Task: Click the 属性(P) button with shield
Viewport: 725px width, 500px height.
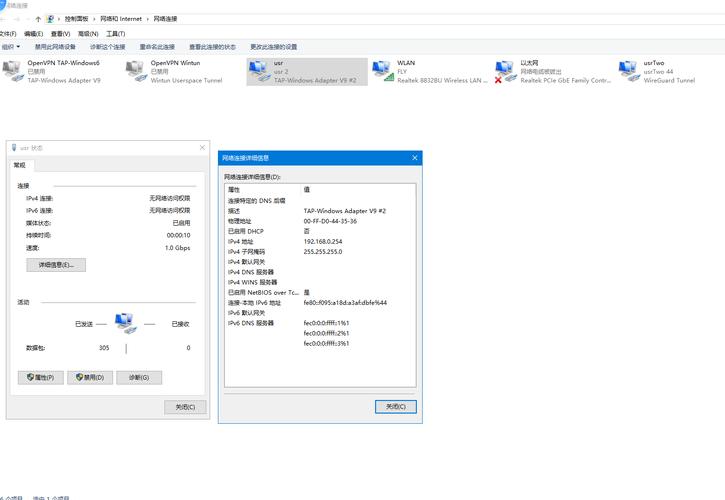Action: [x=41, y=378]
